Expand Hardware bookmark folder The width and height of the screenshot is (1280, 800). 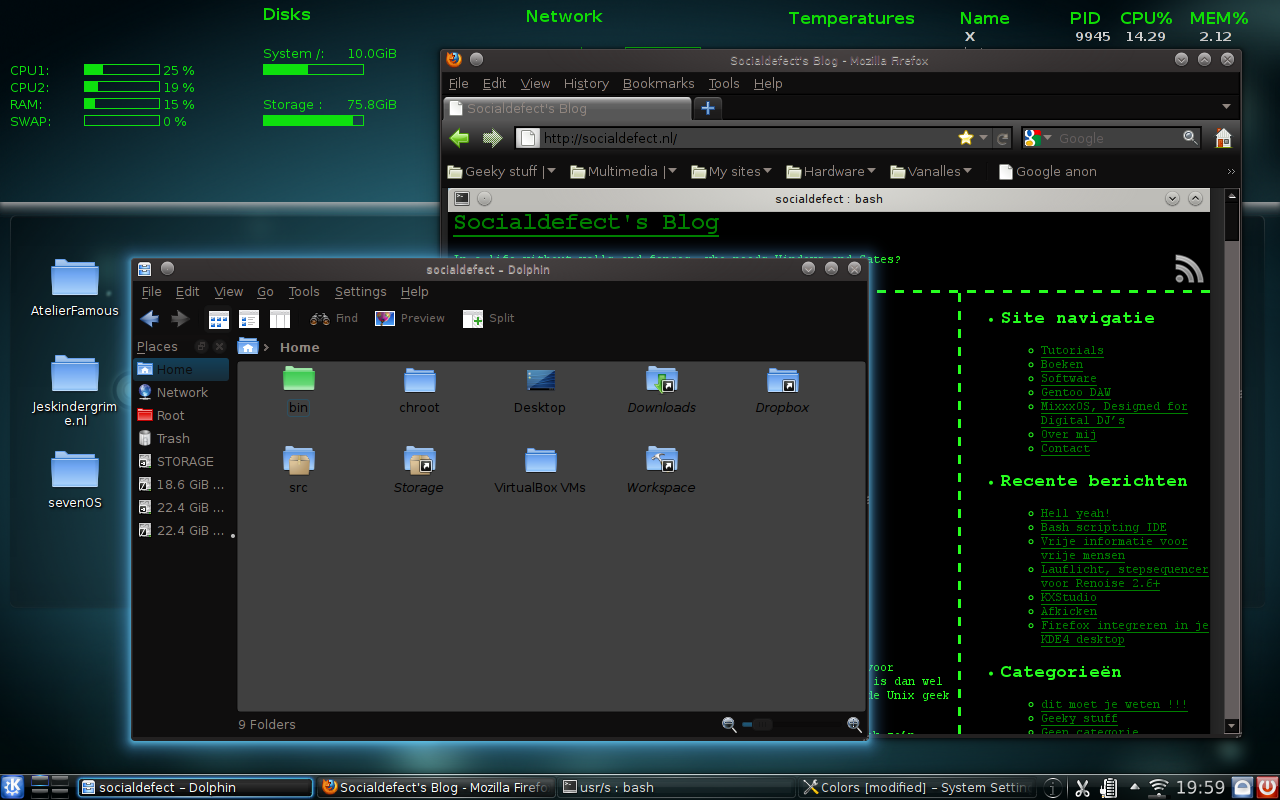[x=831, y=171]
